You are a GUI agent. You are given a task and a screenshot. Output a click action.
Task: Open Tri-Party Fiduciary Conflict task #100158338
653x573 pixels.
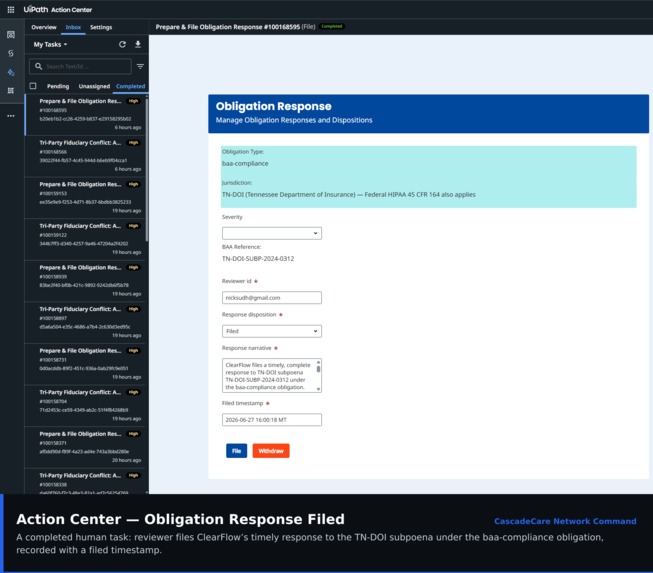pos(87,481)
